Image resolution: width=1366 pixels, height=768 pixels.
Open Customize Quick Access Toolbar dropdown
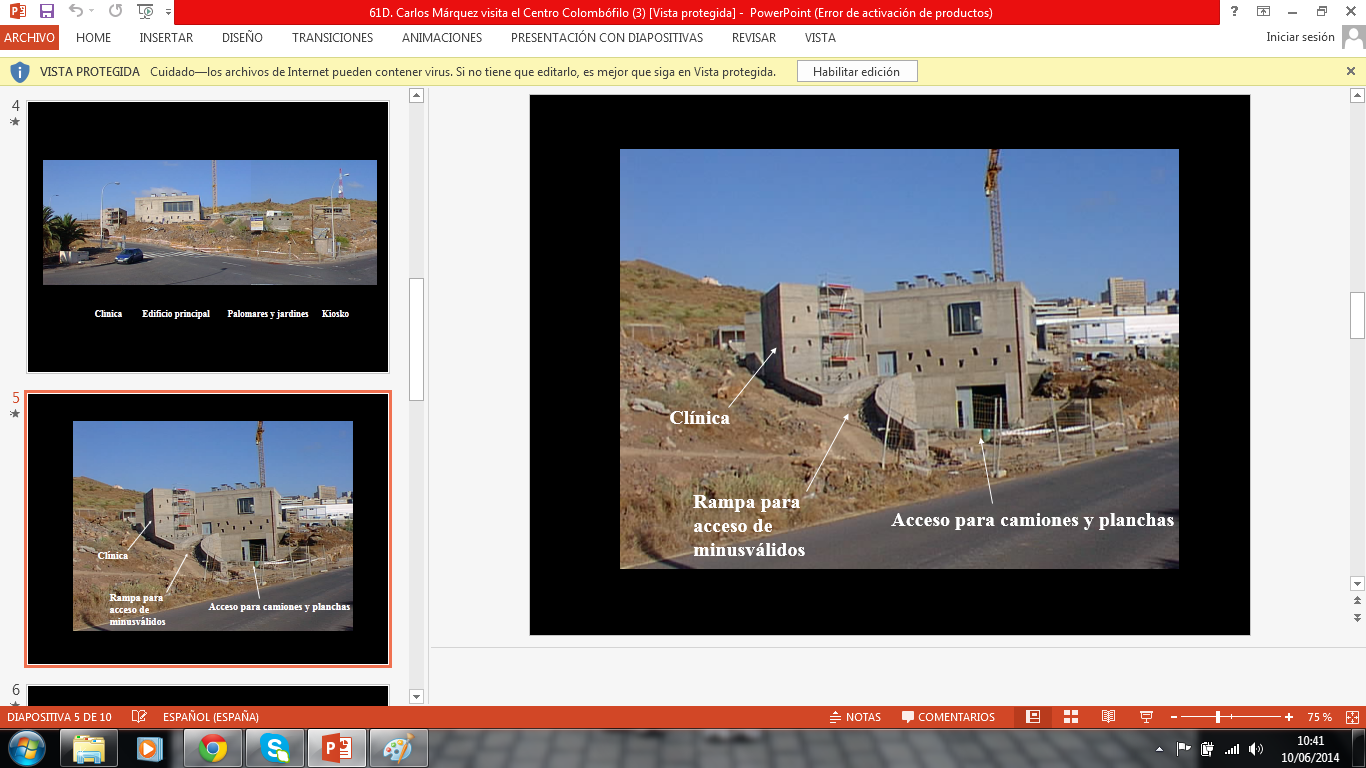[x=168, y=13]
